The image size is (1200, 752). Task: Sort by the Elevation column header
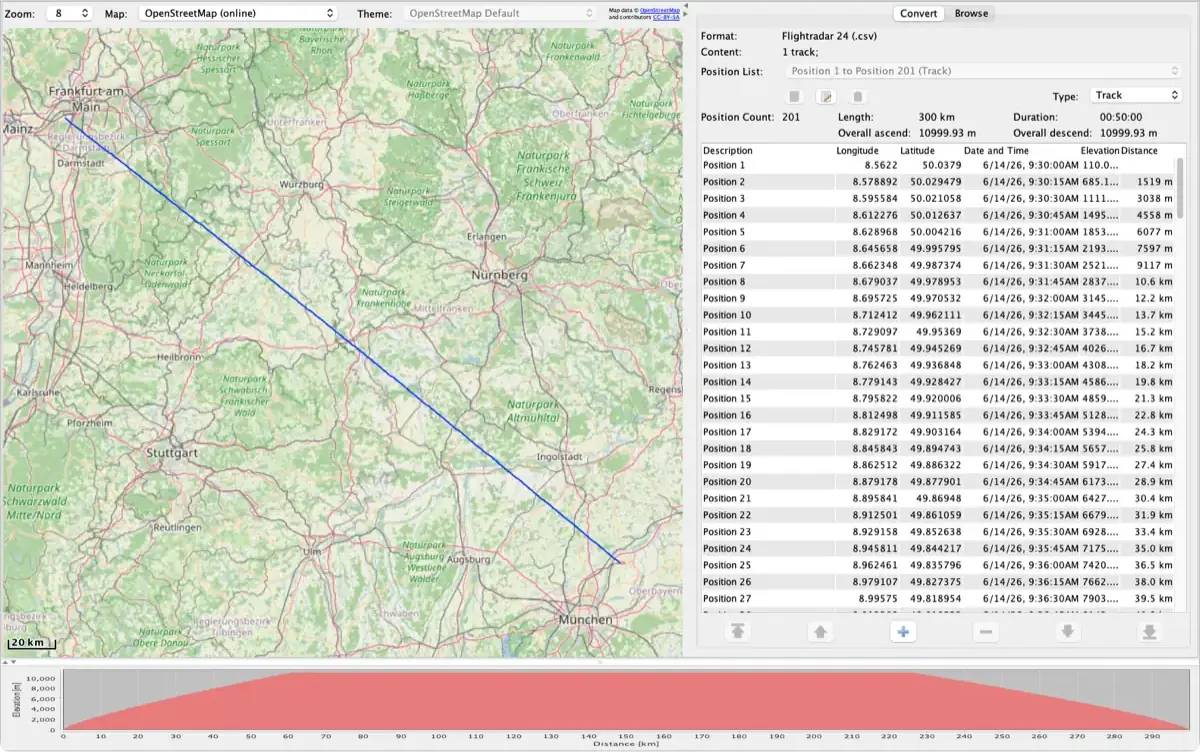pyautogui.click(x=1099, y=151)
